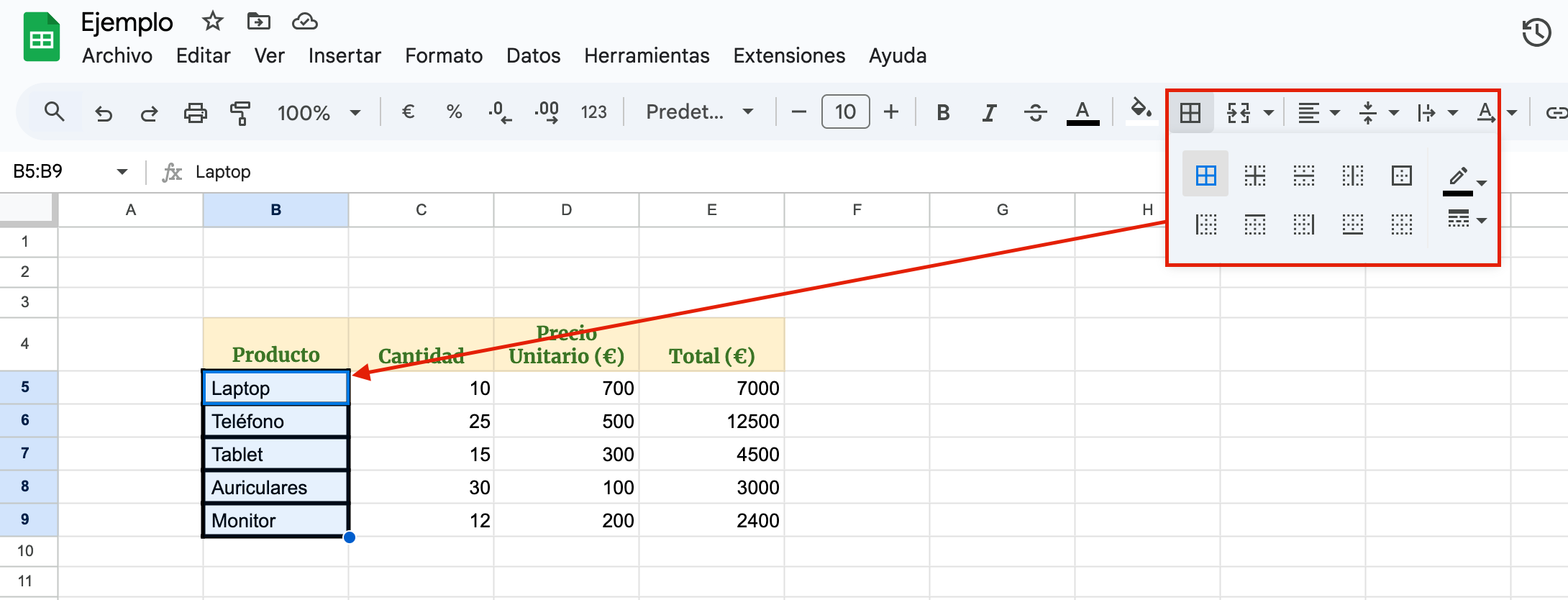
Task: Apply outer borders option in panel
Action: pyautogui.click(x=1401, y=176)
